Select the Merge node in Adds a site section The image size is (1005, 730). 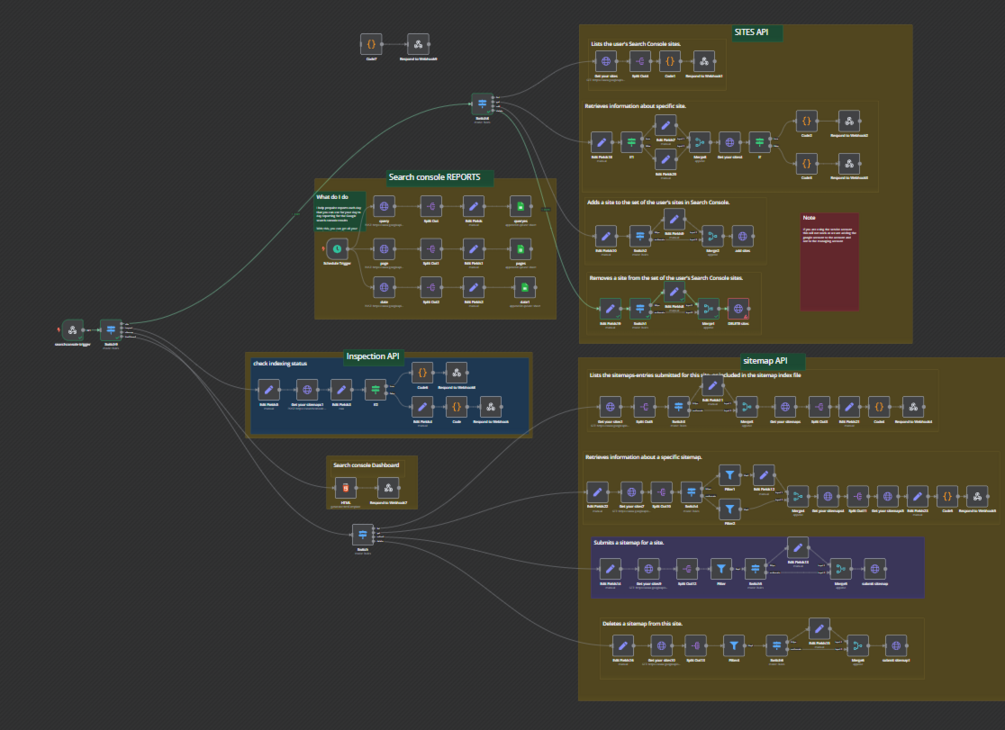pyautogui.click(x=712, y=236)
